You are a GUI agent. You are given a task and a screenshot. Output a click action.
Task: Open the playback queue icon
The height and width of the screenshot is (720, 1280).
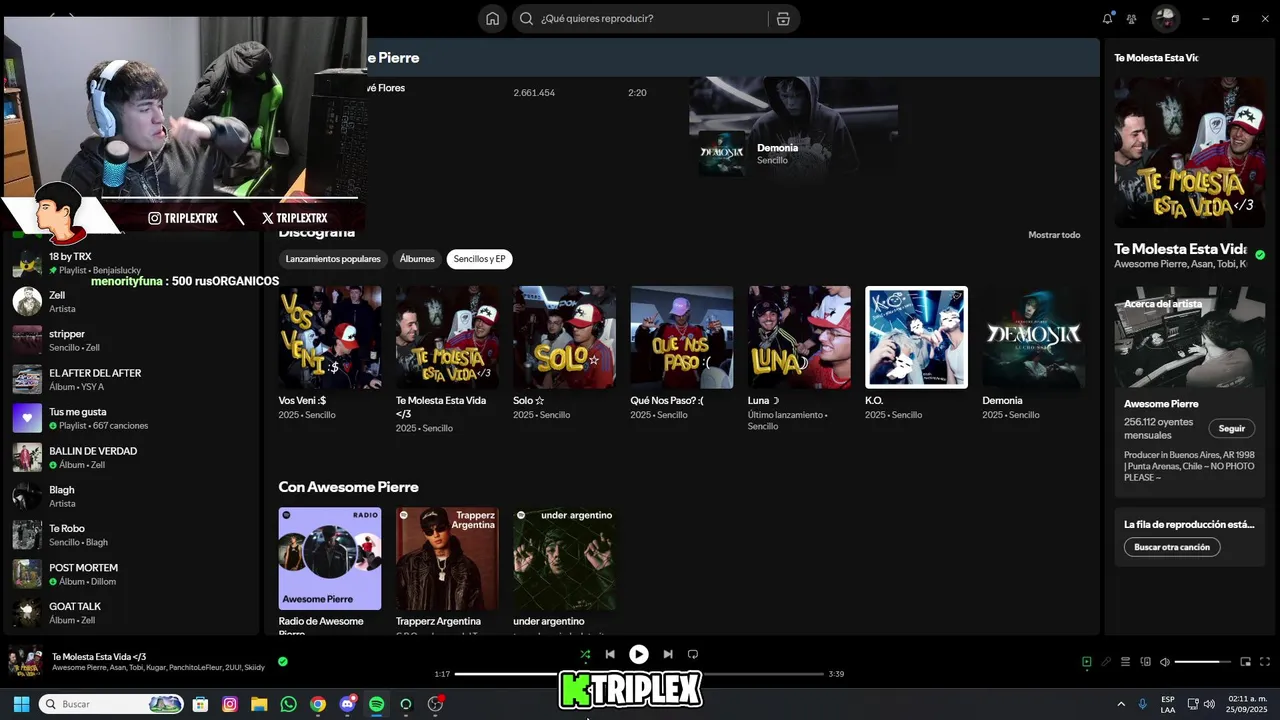pos(1125,661)
